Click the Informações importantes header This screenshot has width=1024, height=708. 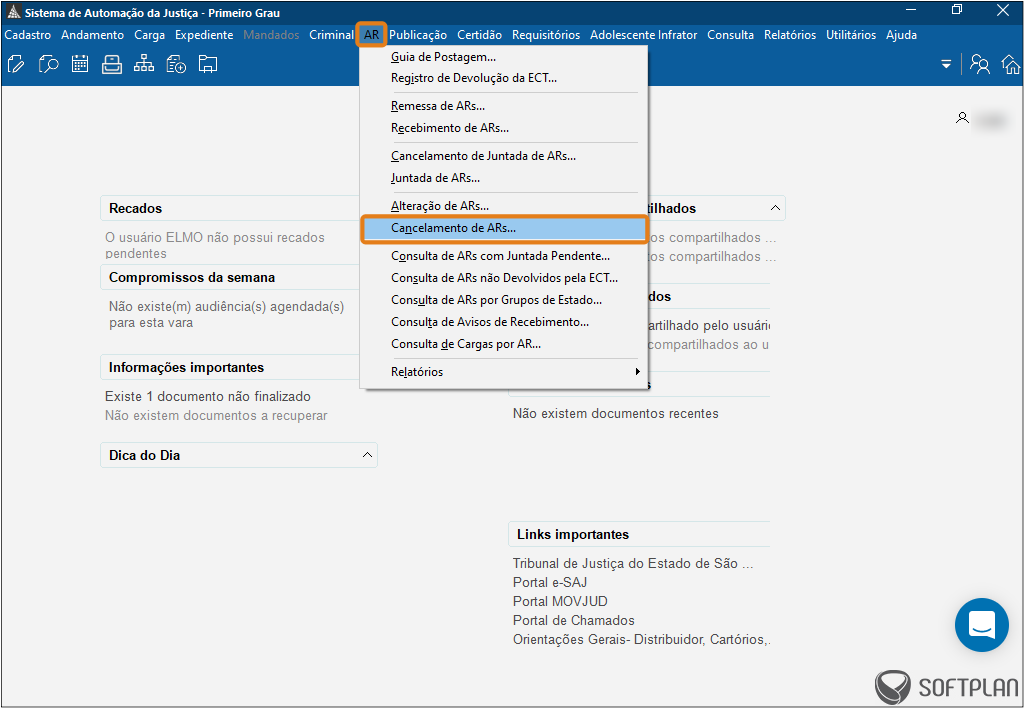point(230,368)
